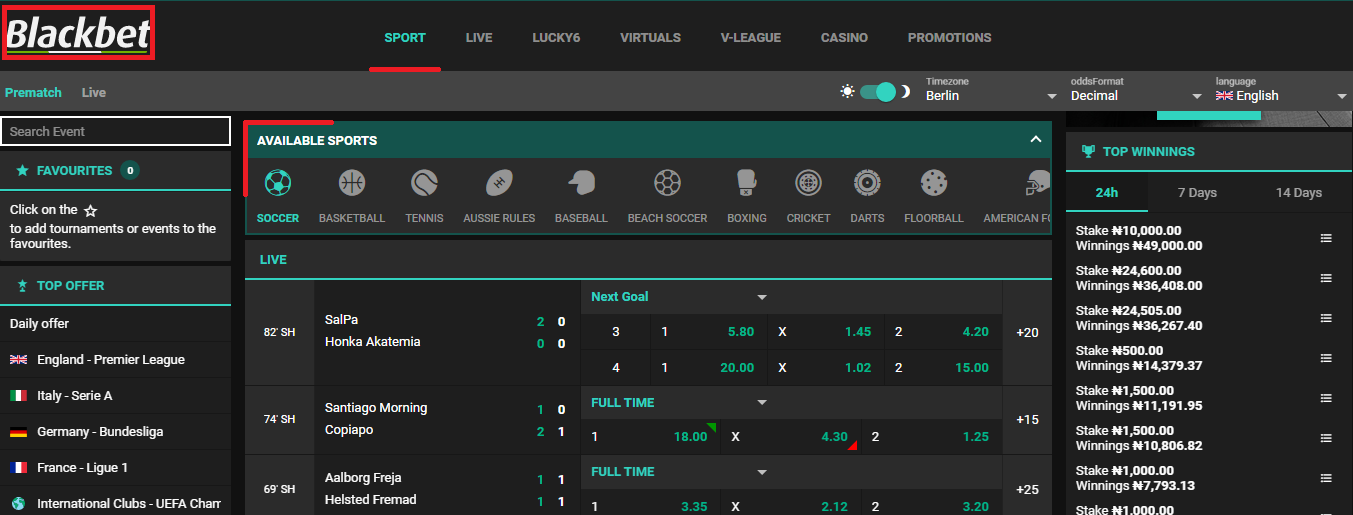Click the Search Event input field
The image size is (1353, 515).
click(115, 131)
